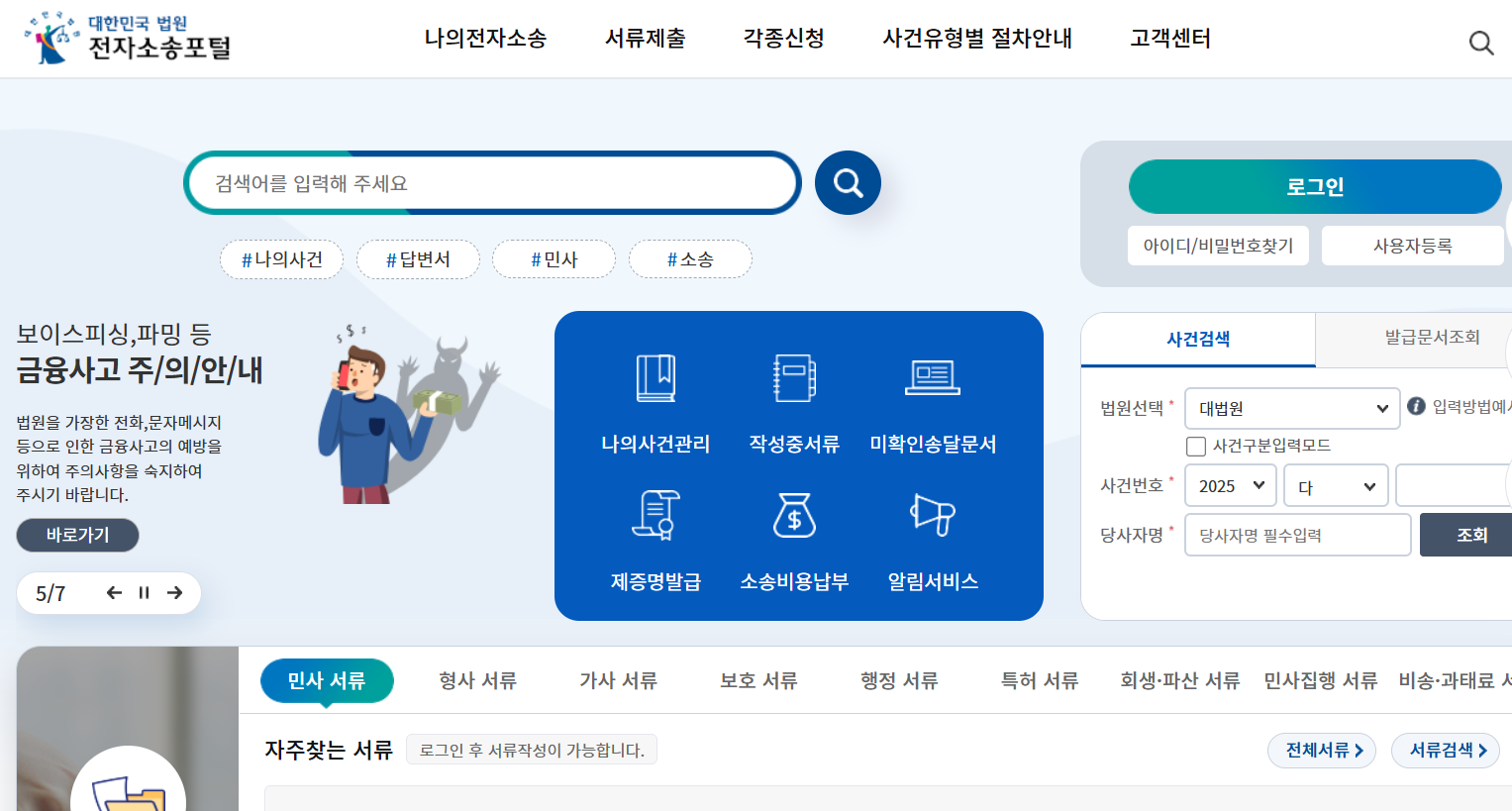Open 고객센터 menu

[1170, 39]
